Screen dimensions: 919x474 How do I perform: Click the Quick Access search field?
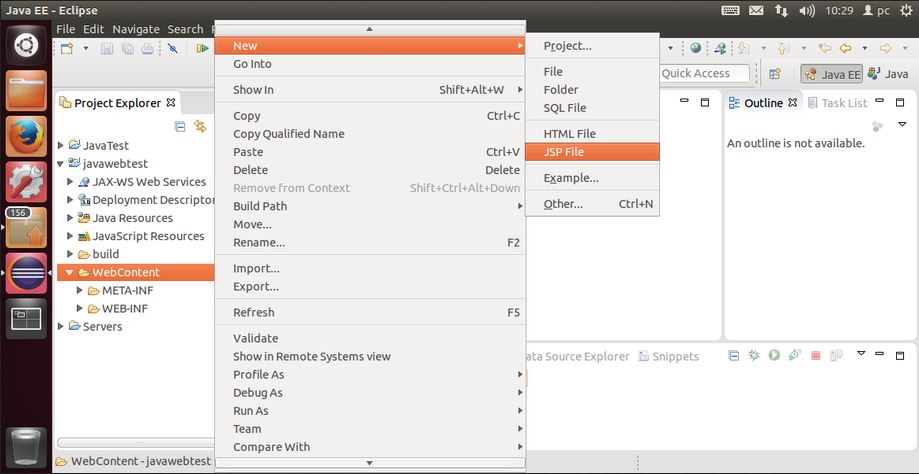coord(704,73)
